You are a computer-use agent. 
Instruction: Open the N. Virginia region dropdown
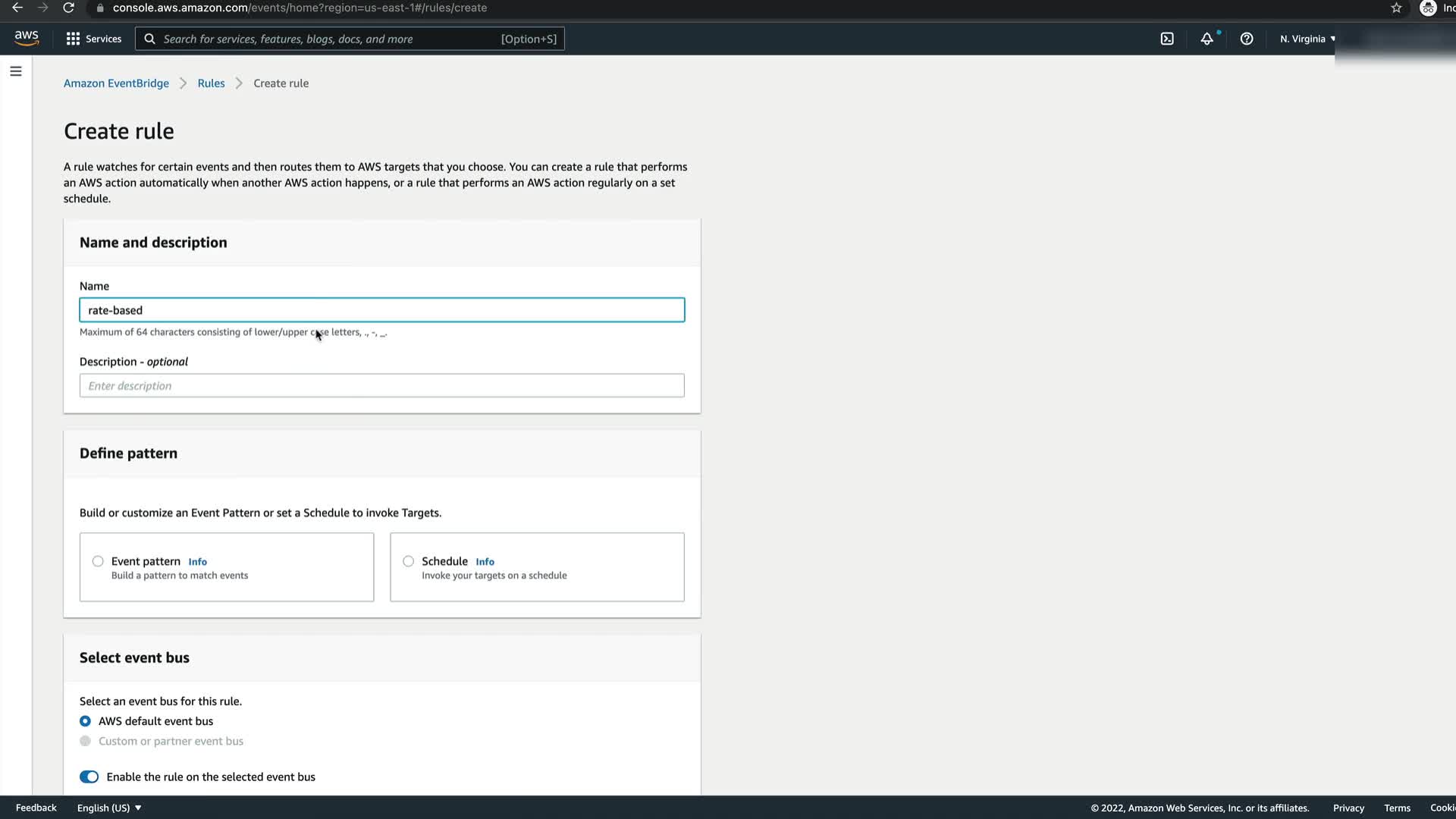click(1307, 39)
